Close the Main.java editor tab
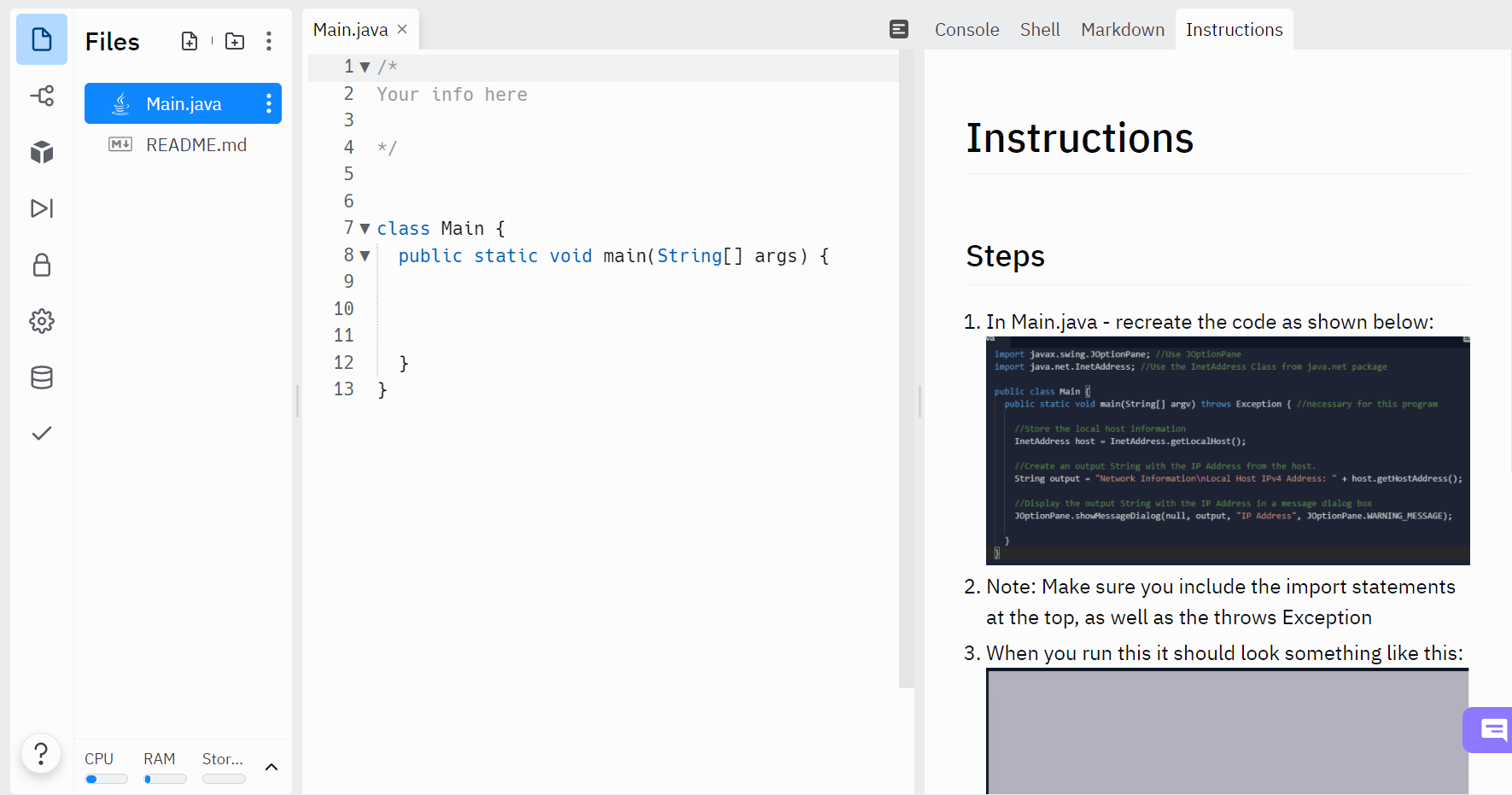Viewport: 1512px width, 795px height. (402, 28)
